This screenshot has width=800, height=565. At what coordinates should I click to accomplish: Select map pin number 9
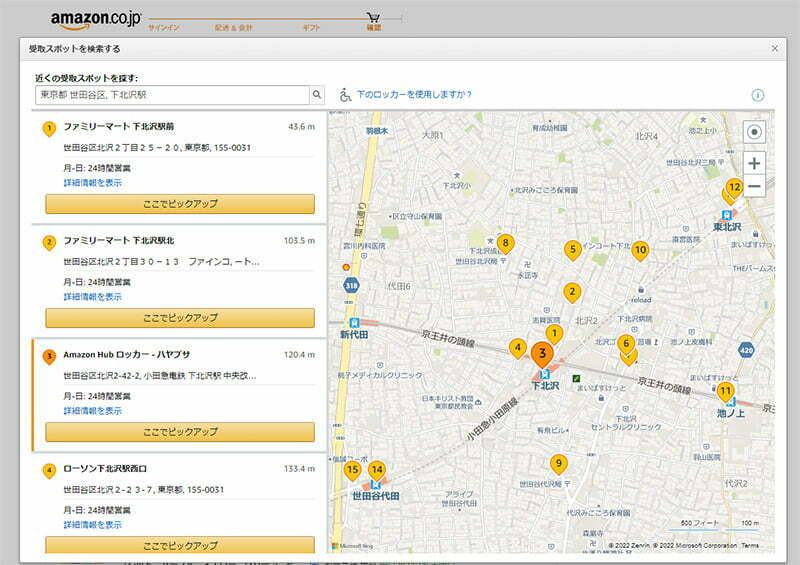pos(559,464)
